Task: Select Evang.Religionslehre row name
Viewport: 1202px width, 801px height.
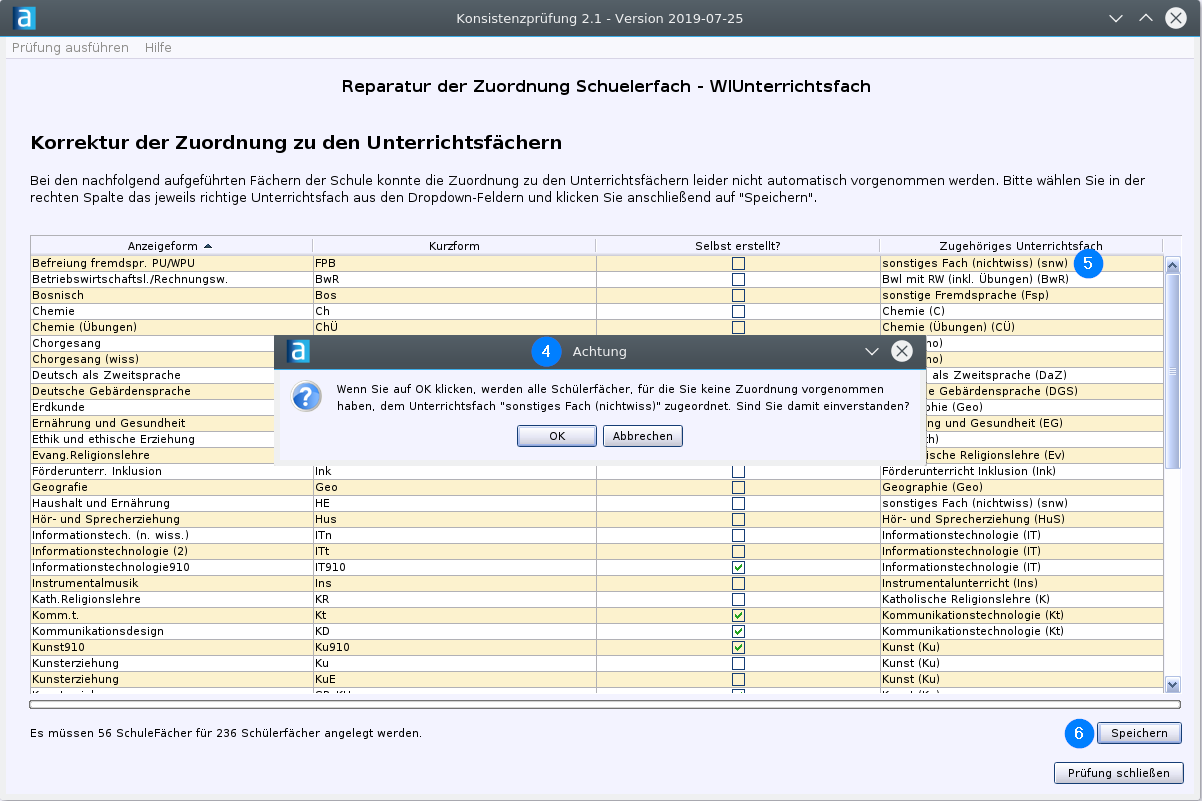Action: click(152, 455)
